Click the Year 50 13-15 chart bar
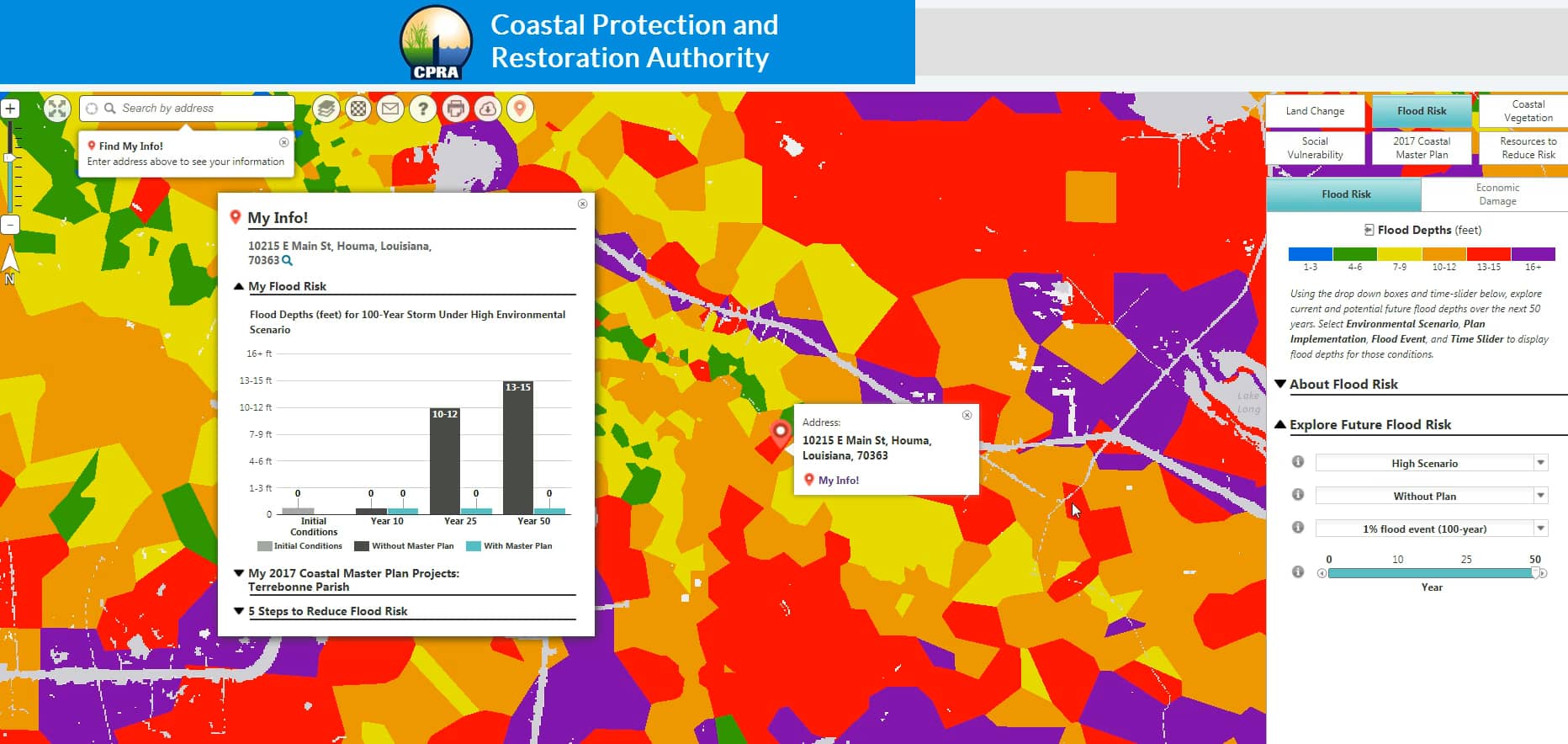1568x744 pixels. point(518,448)
